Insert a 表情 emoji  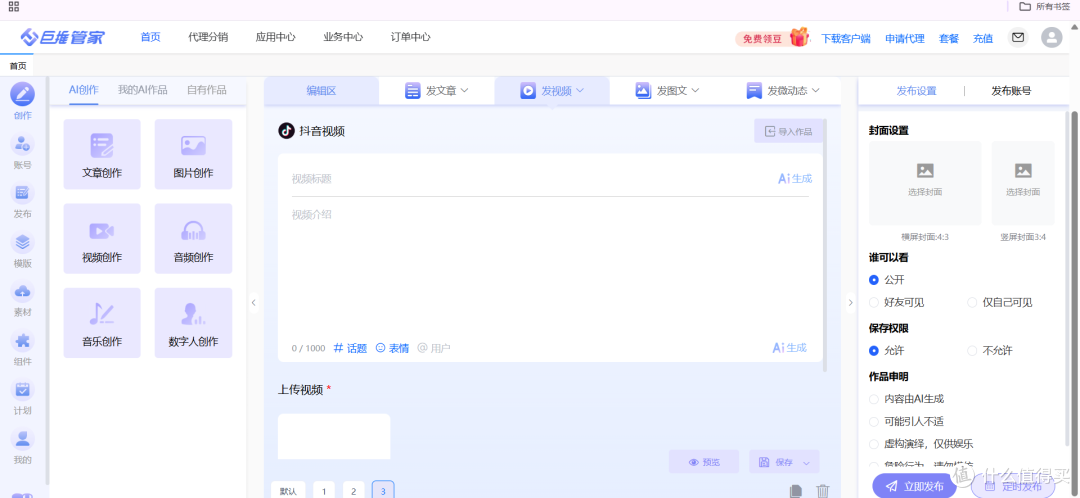[392, 348]
